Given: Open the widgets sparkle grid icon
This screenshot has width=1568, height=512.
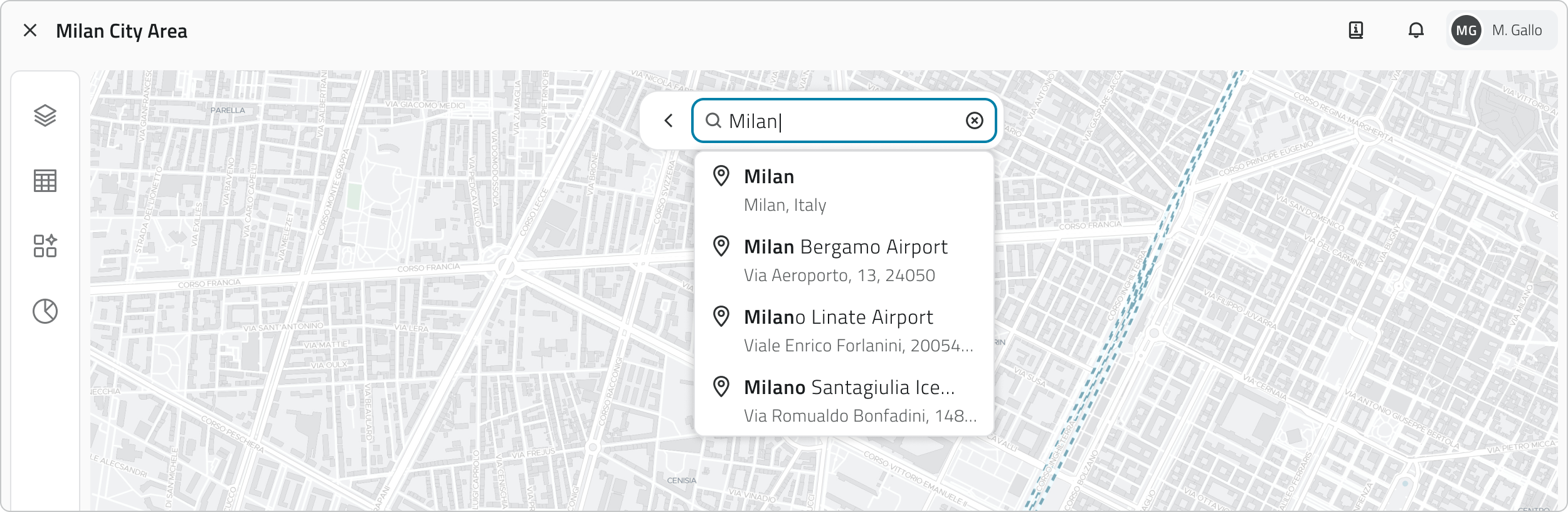Looking at the screenshot, I should (45, 246).
